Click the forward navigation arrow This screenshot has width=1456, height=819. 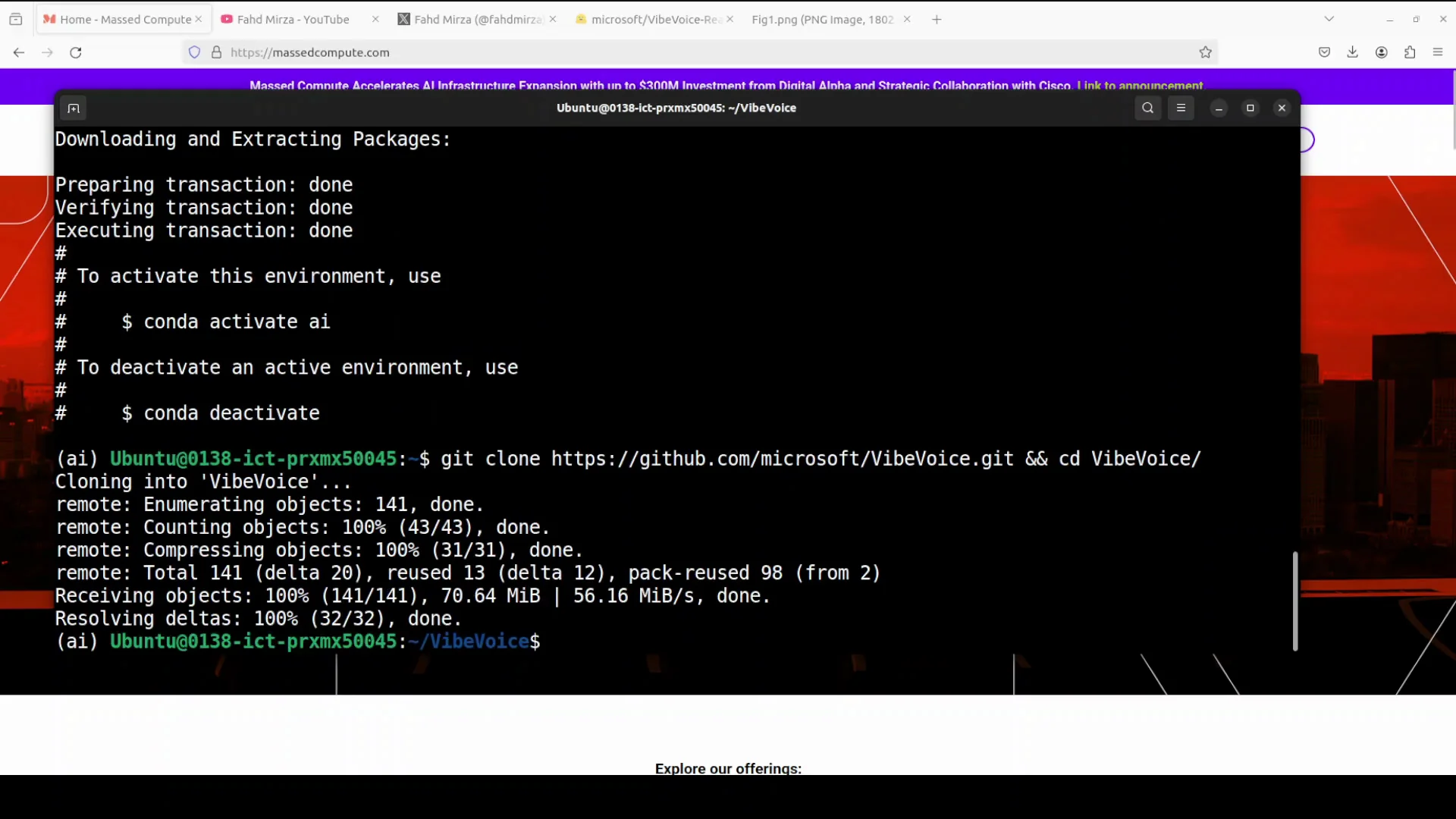click(x=47, y=52)
